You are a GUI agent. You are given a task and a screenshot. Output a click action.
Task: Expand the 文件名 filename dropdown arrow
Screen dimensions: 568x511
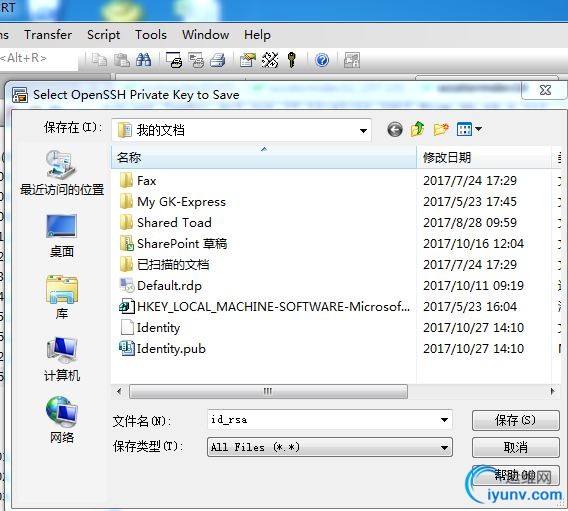(444, 420)
